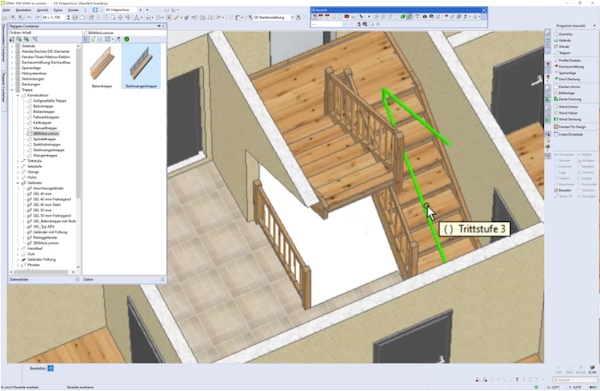Click the camera icon in 3D Ansicht toolbar
The height and width of the screenshot is (391, 600).
[424, 17]
